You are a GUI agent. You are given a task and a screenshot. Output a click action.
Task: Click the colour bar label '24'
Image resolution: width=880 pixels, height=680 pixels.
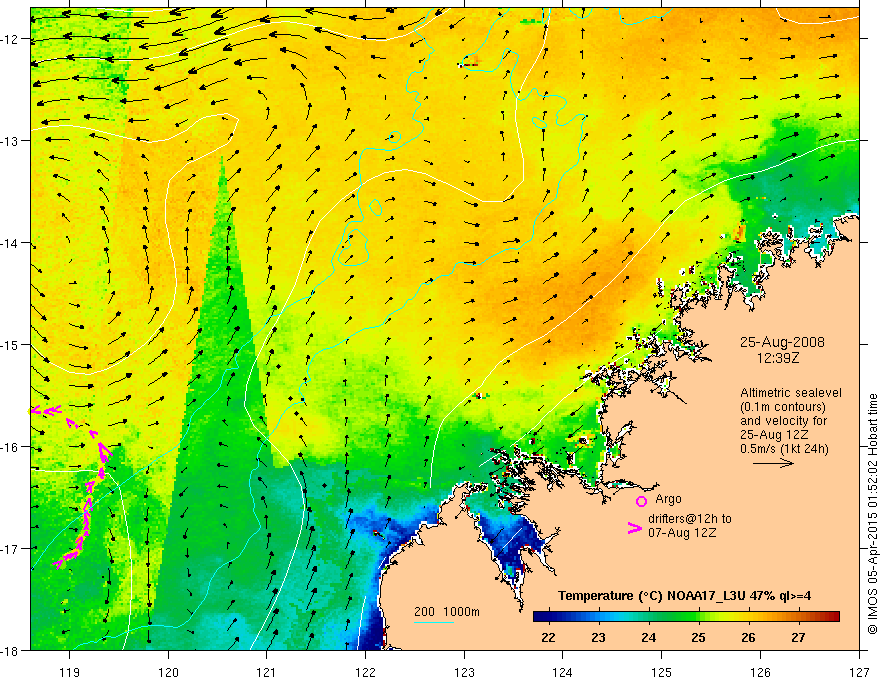pyautogui.click(x=649, y=638)
